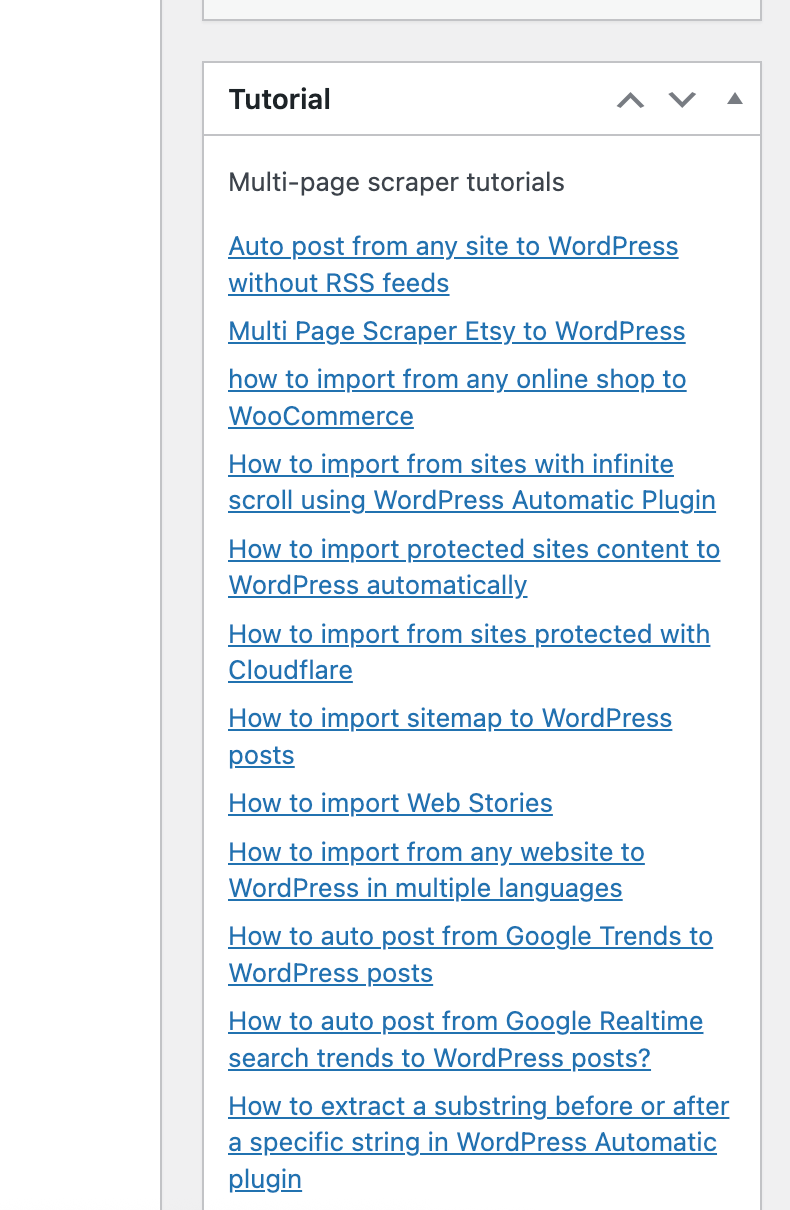Open the Google Trends auto post tutorial
This screenshot has height=1210, width=790.
tap(470, 937)
